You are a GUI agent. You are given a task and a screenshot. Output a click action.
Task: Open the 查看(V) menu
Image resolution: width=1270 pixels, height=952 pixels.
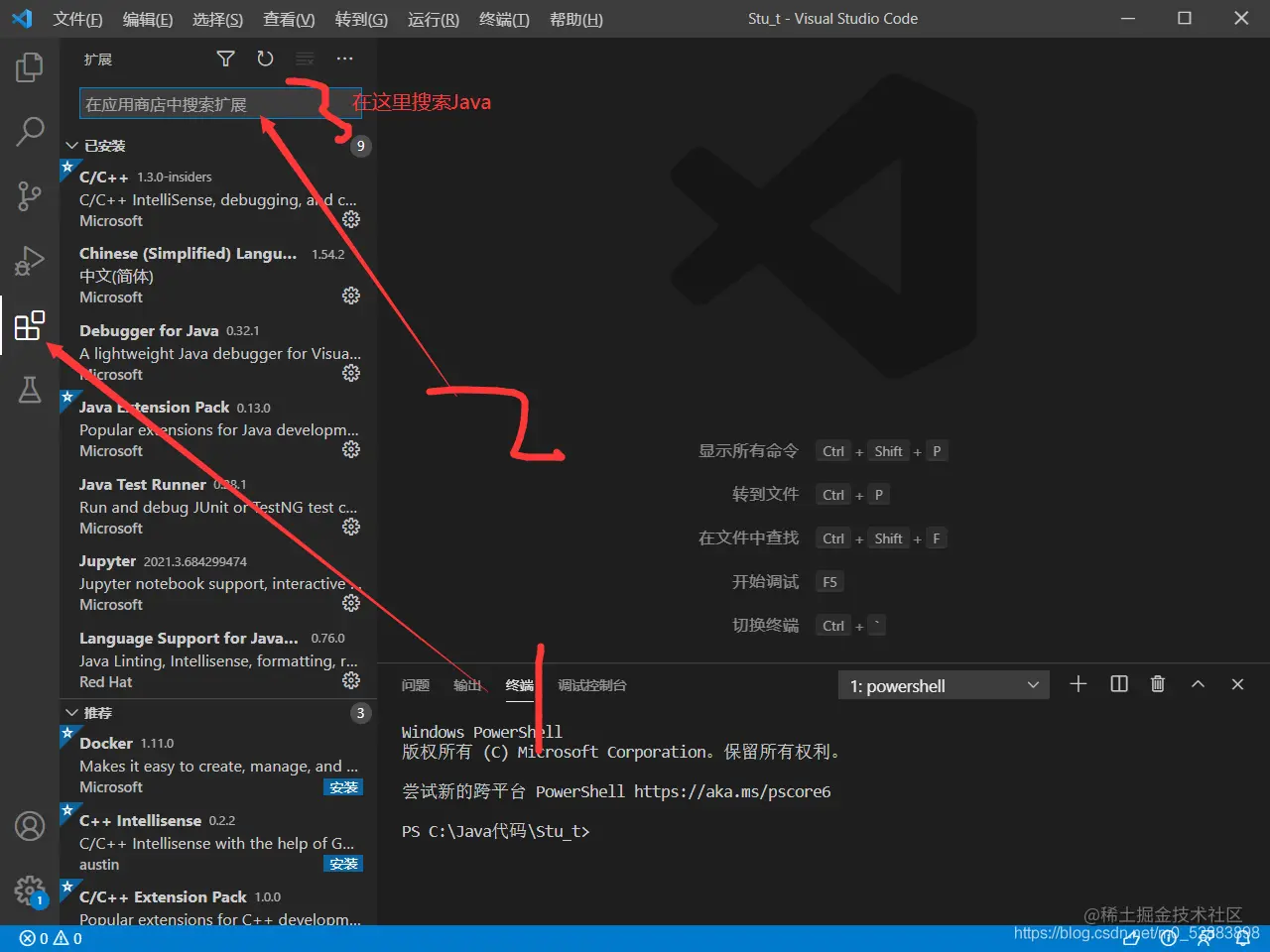289,19
